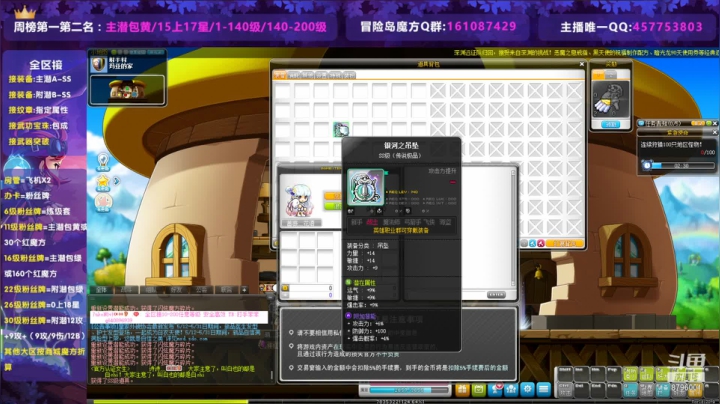Viewport: 720px width, 404px height.
Task: Click the Del quick slot
Action: pos(580,389)
